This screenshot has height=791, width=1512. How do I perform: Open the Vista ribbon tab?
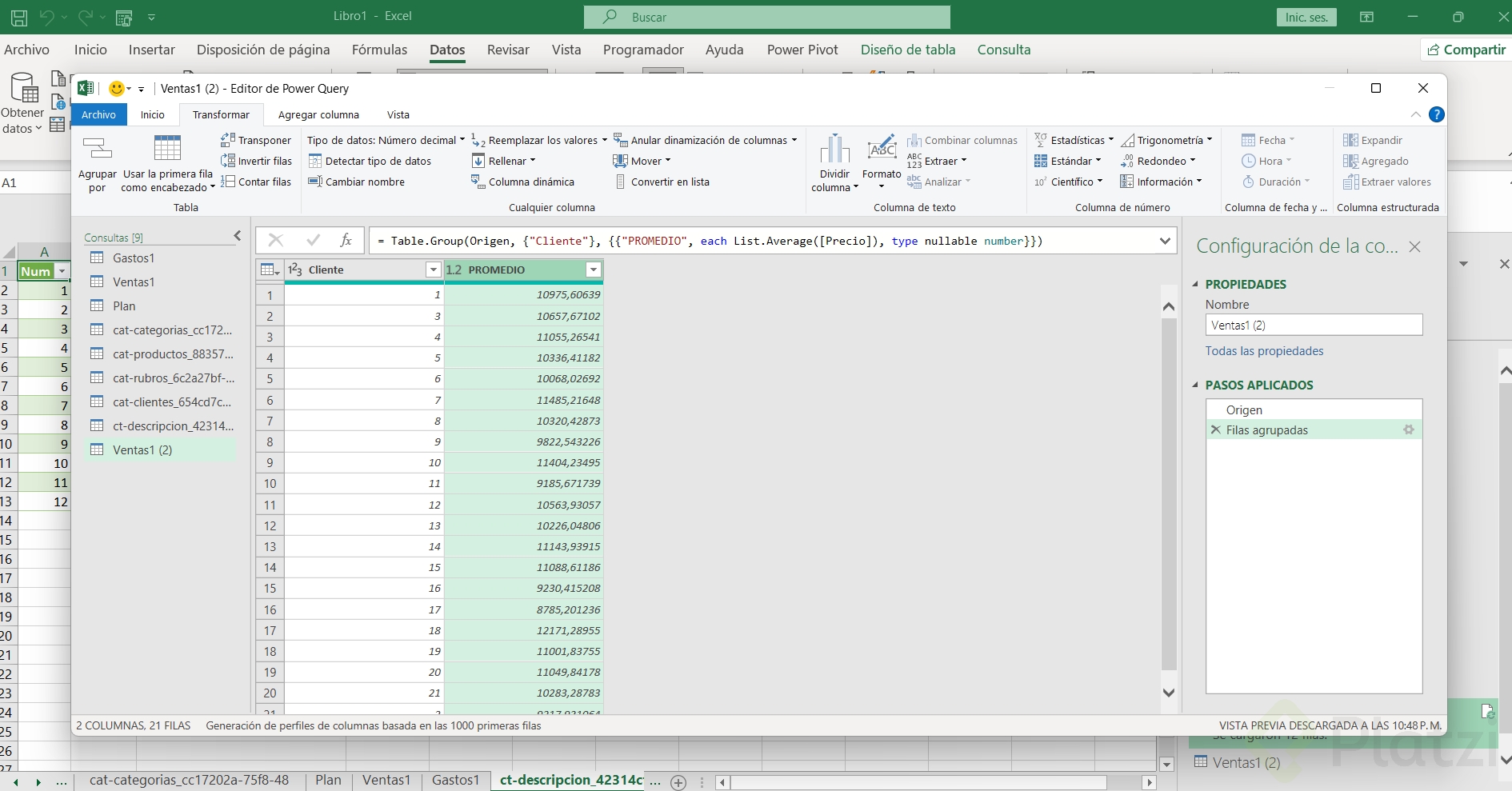[398, 114]
